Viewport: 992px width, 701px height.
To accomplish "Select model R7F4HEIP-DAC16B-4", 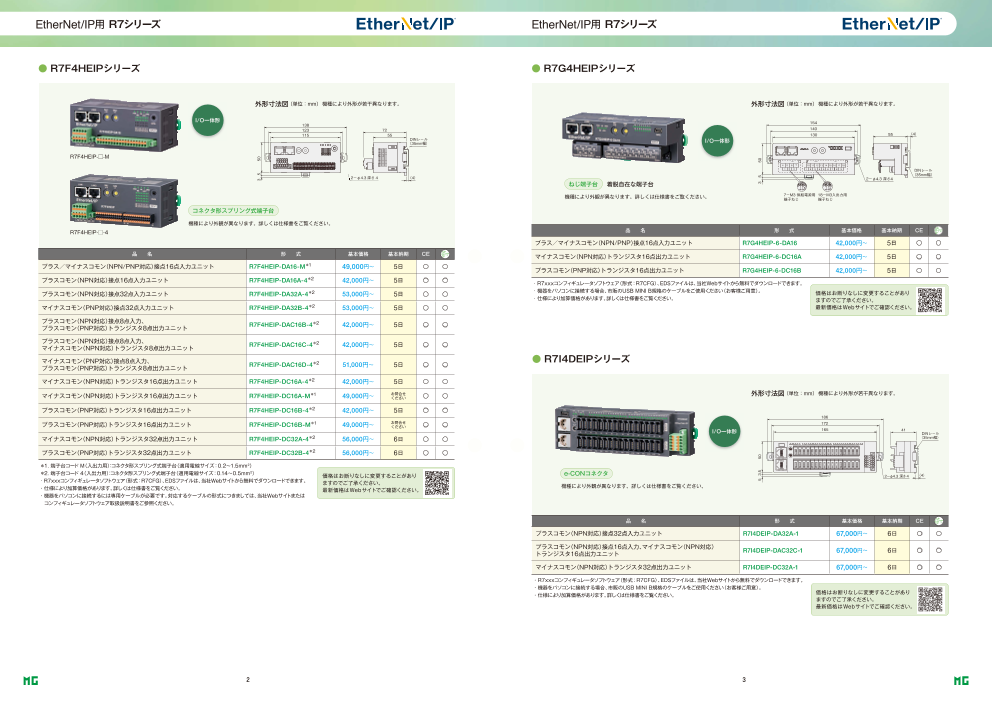I will tap(284, 324).
